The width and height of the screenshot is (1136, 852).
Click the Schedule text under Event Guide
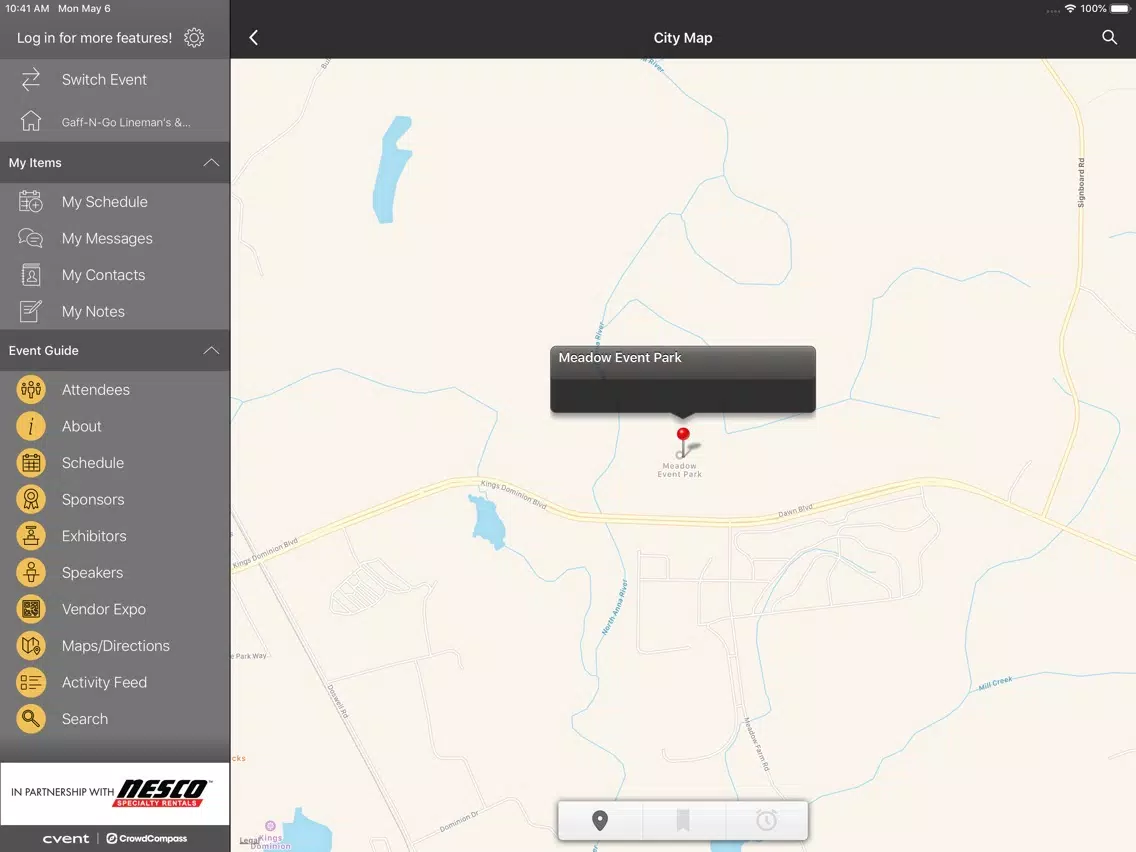(93, 463)
